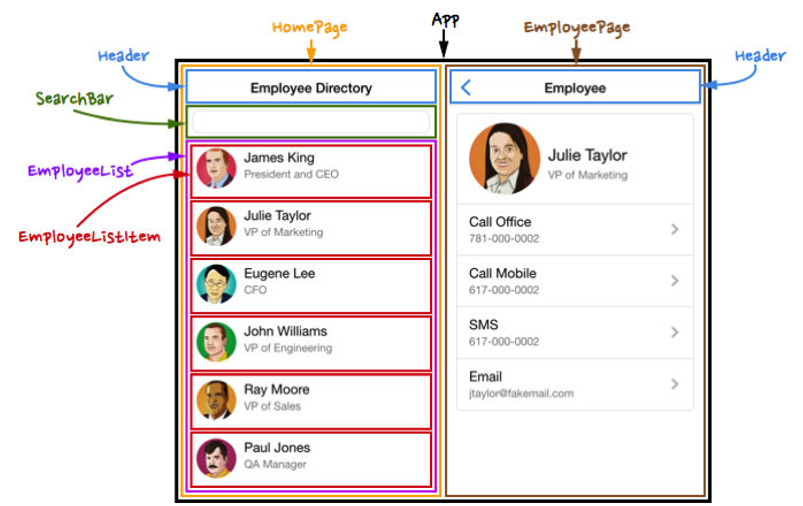Open the Email row chevron

click(675, 384)
